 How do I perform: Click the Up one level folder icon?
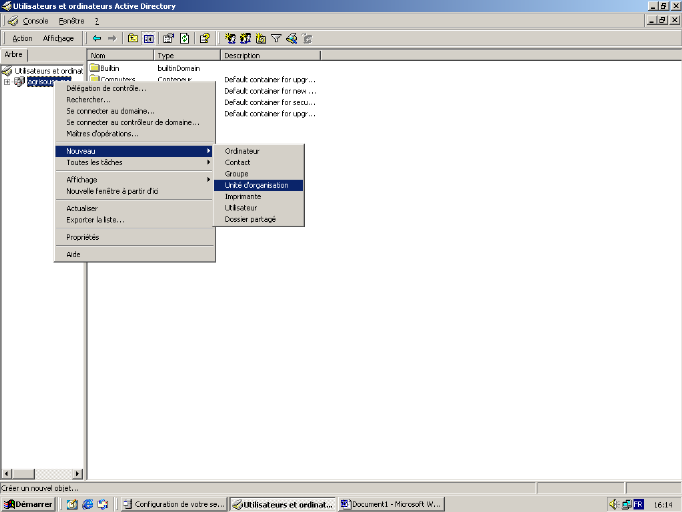click(x=131, y=38)
